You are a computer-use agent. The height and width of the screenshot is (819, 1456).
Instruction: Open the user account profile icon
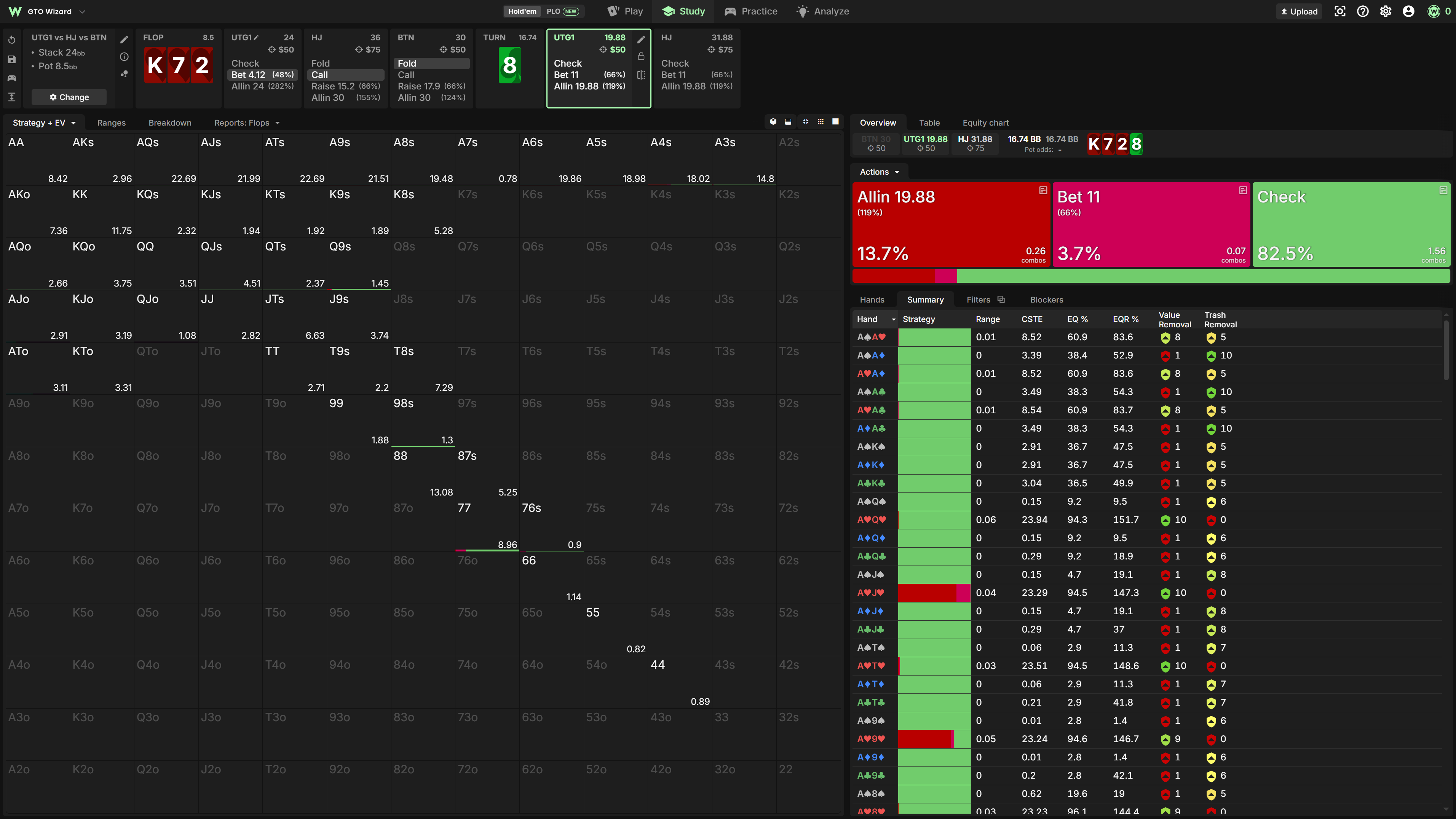(x=1408, y=11)
